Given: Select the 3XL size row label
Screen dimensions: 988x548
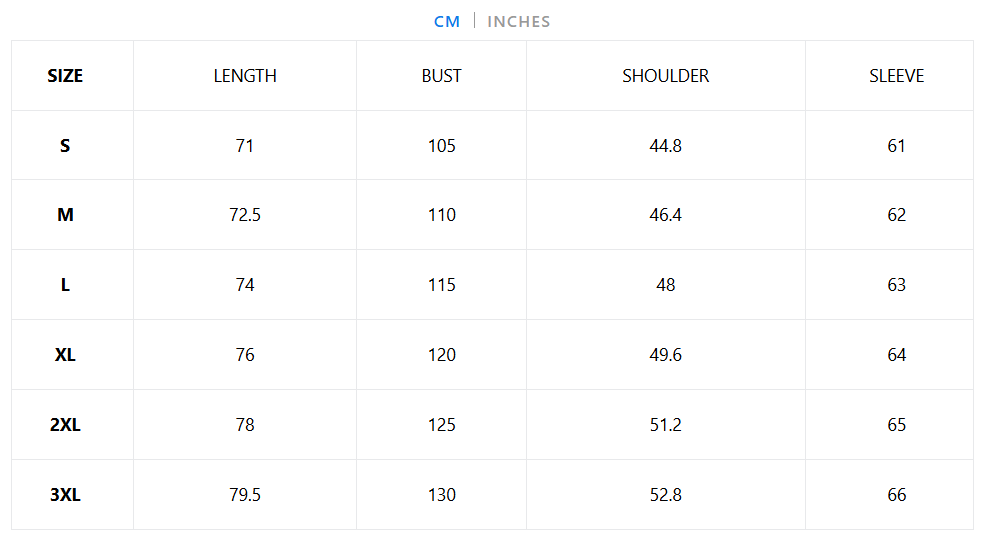Looking at the screenshot, I should (x=65, y=495).
